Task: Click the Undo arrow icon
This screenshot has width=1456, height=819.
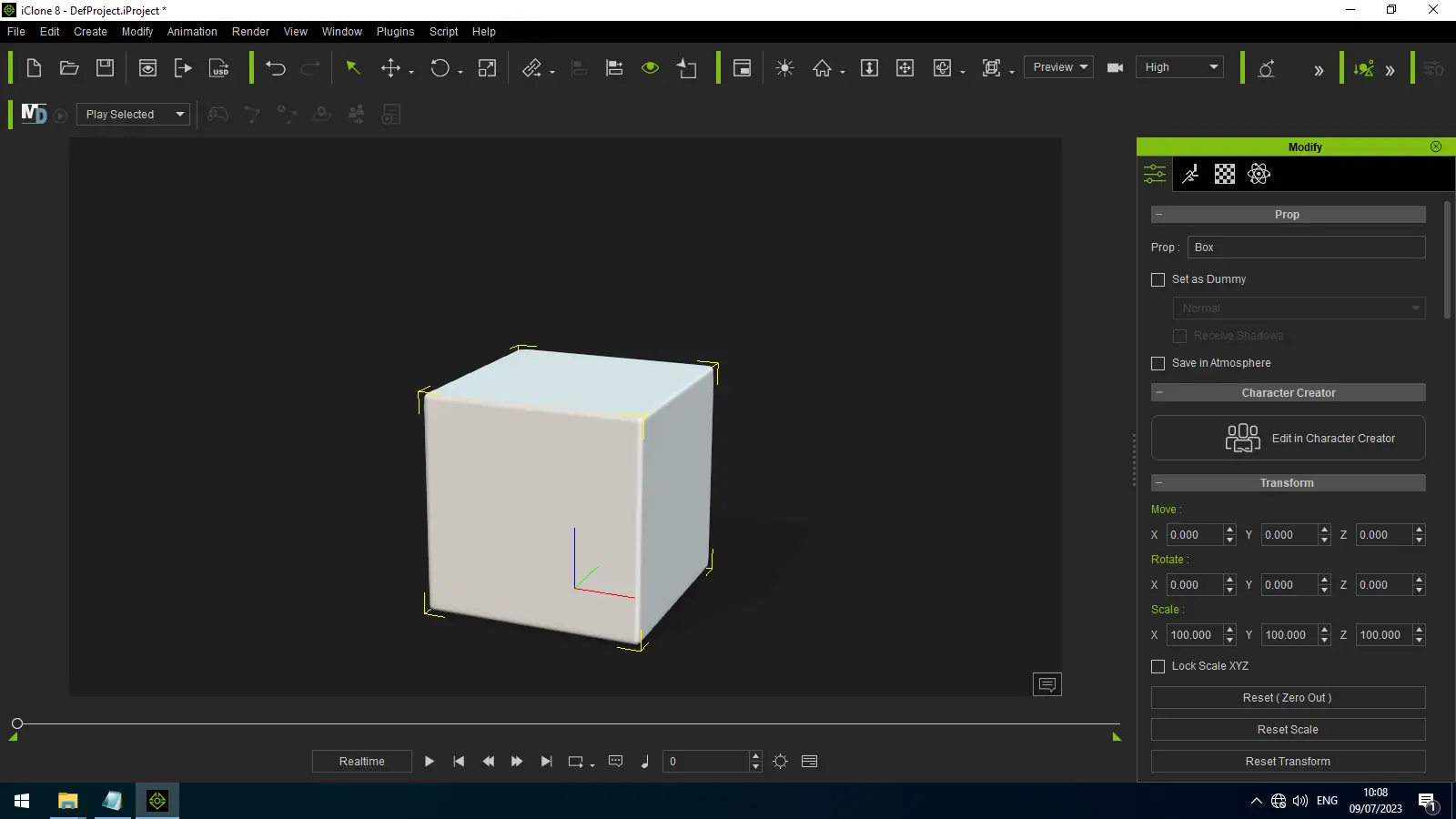Action: pos(275,68)
